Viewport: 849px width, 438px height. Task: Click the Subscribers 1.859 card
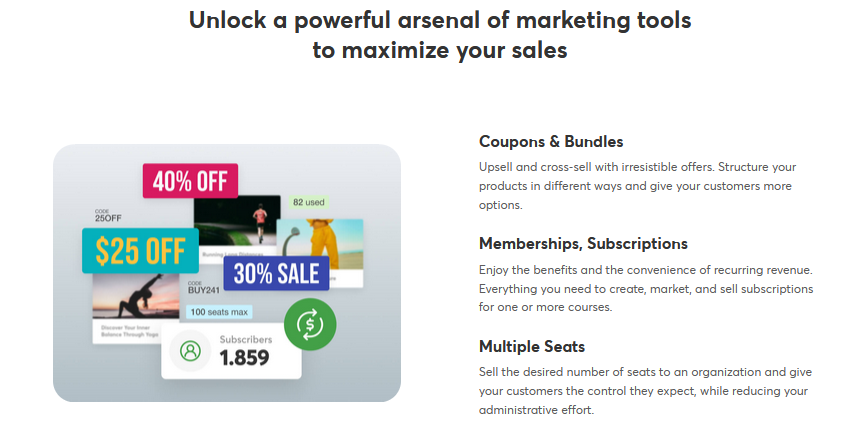tap(231, 351)
